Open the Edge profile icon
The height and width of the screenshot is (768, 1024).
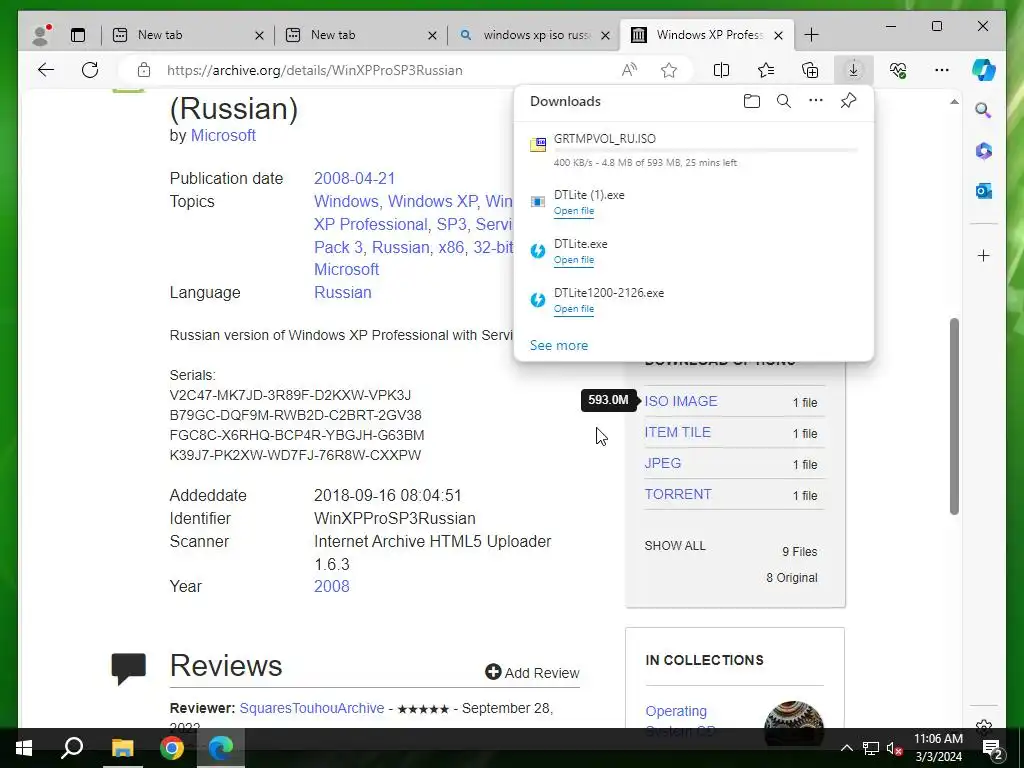coord(41,35)
